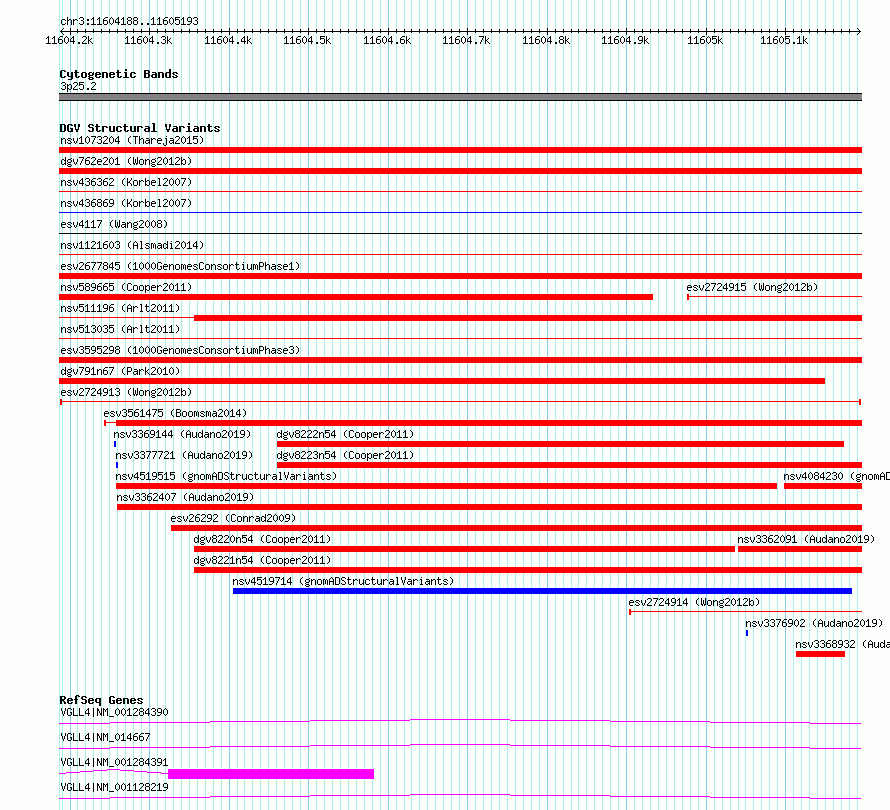Open esv3561475 (Boomsma2014) variant

point(175,413)
